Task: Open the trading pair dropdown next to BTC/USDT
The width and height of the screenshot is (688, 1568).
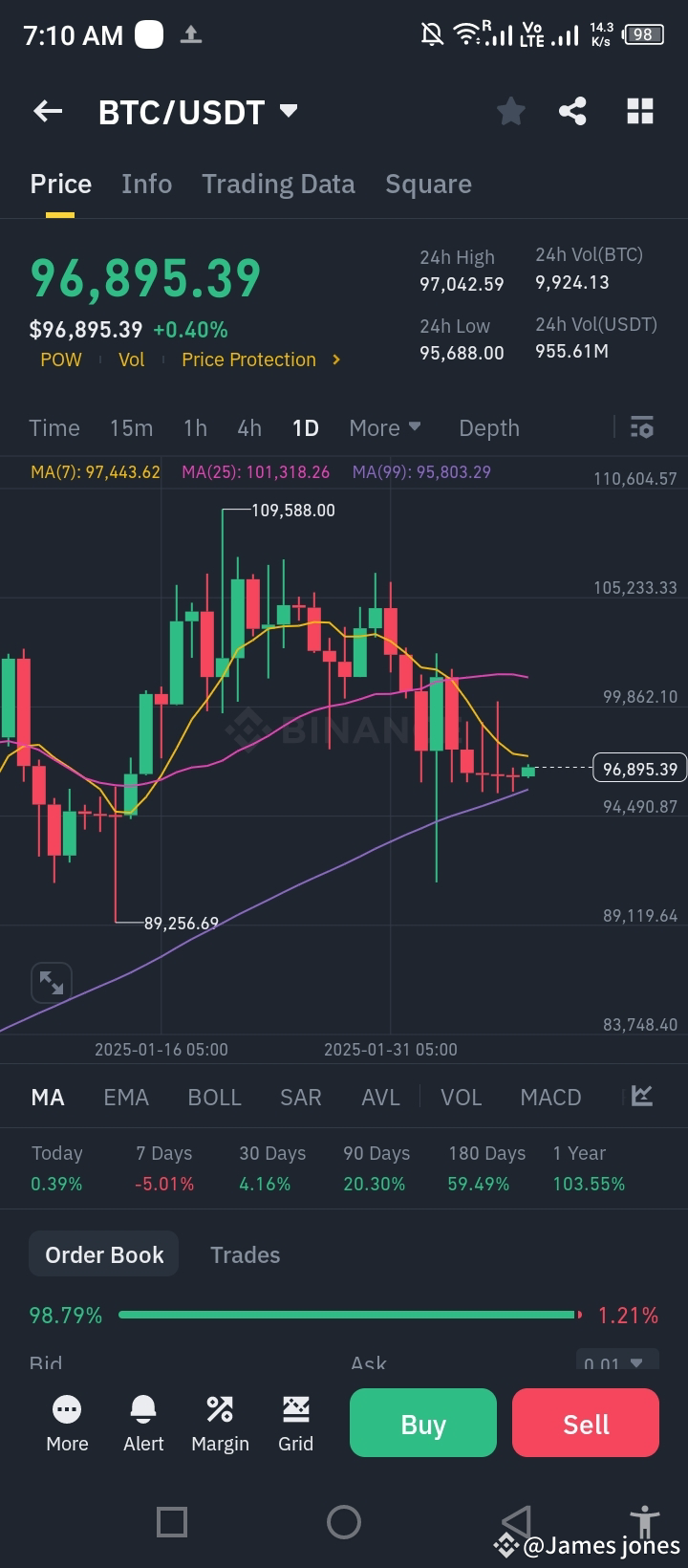Action: click(x=290, y=111)
